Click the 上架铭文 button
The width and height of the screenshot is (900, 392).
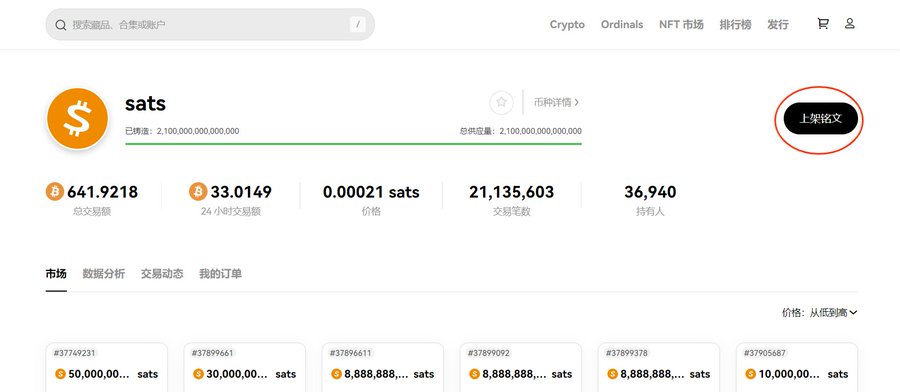(821, 119)
